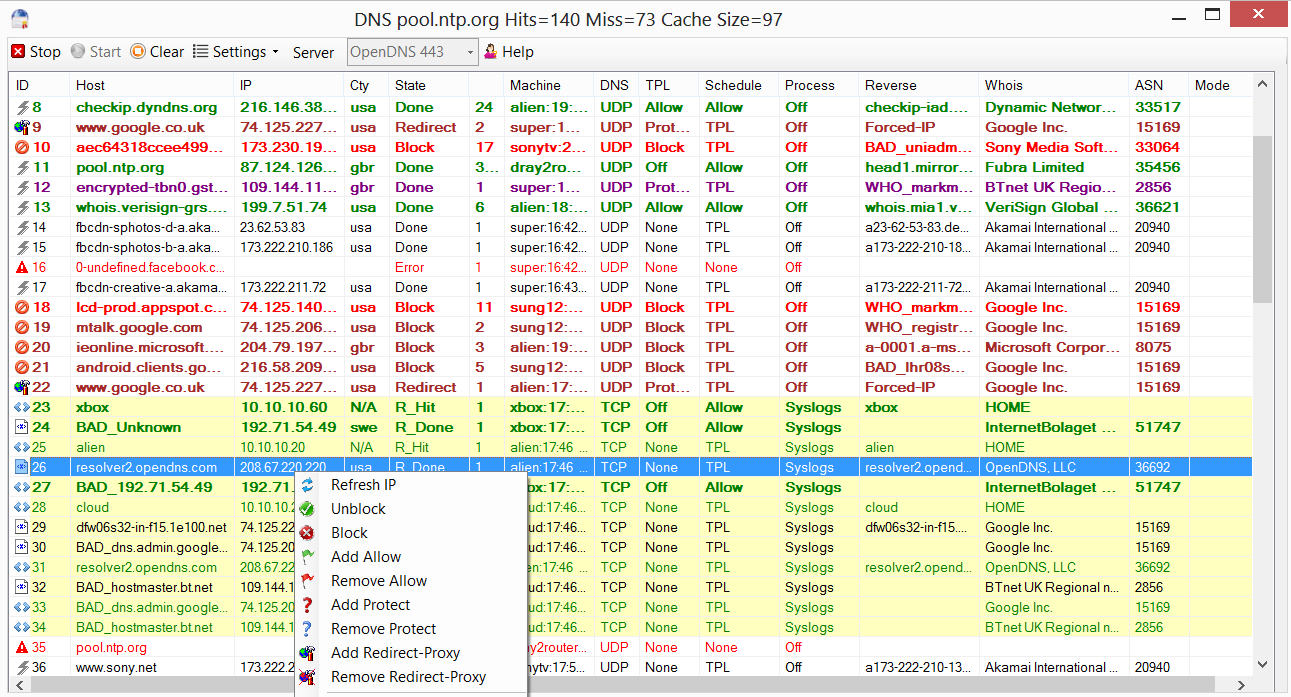
Task: Click the blocked icon on row 10
Action: coord(22,147)
